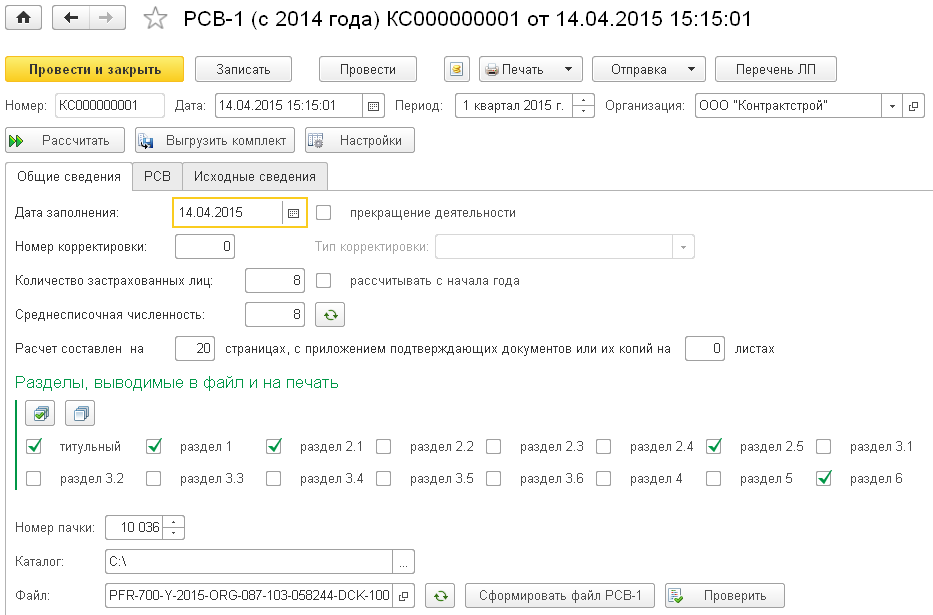933x615 pixels.
Task: Switch to Исходные сведения tab
Action: pos(255,177)
